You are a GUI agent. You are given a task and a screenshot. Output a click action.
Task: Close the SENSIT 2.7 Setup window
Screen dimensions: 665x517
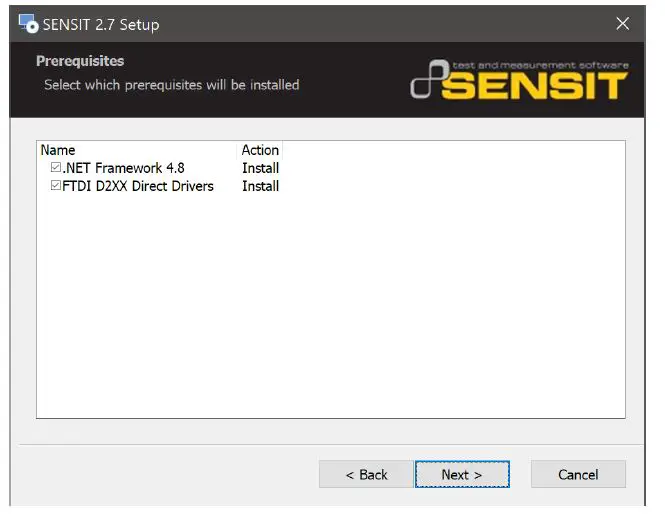point(622,23)
